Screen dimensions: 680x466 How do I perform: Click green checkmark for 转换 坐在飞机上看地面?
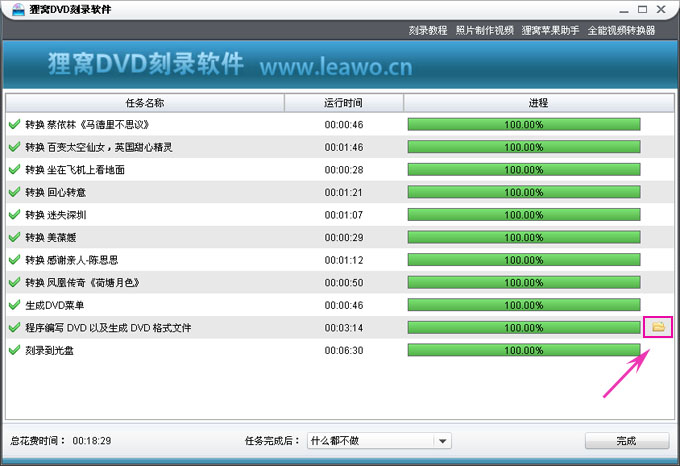click(x=14, y=169)
